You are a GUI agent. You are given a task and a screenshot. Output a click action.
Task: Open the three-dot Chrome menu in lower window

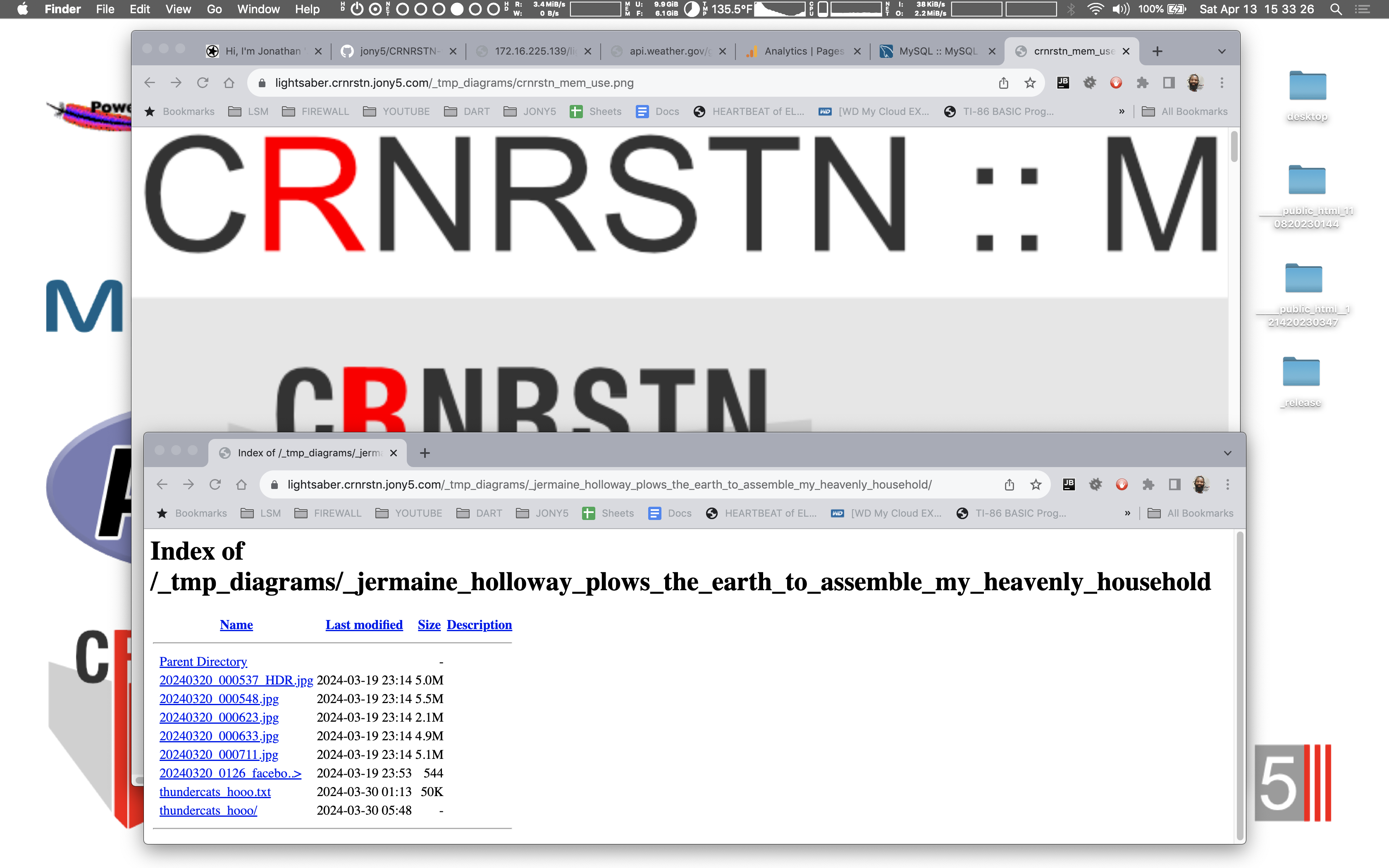[1228, 484]
